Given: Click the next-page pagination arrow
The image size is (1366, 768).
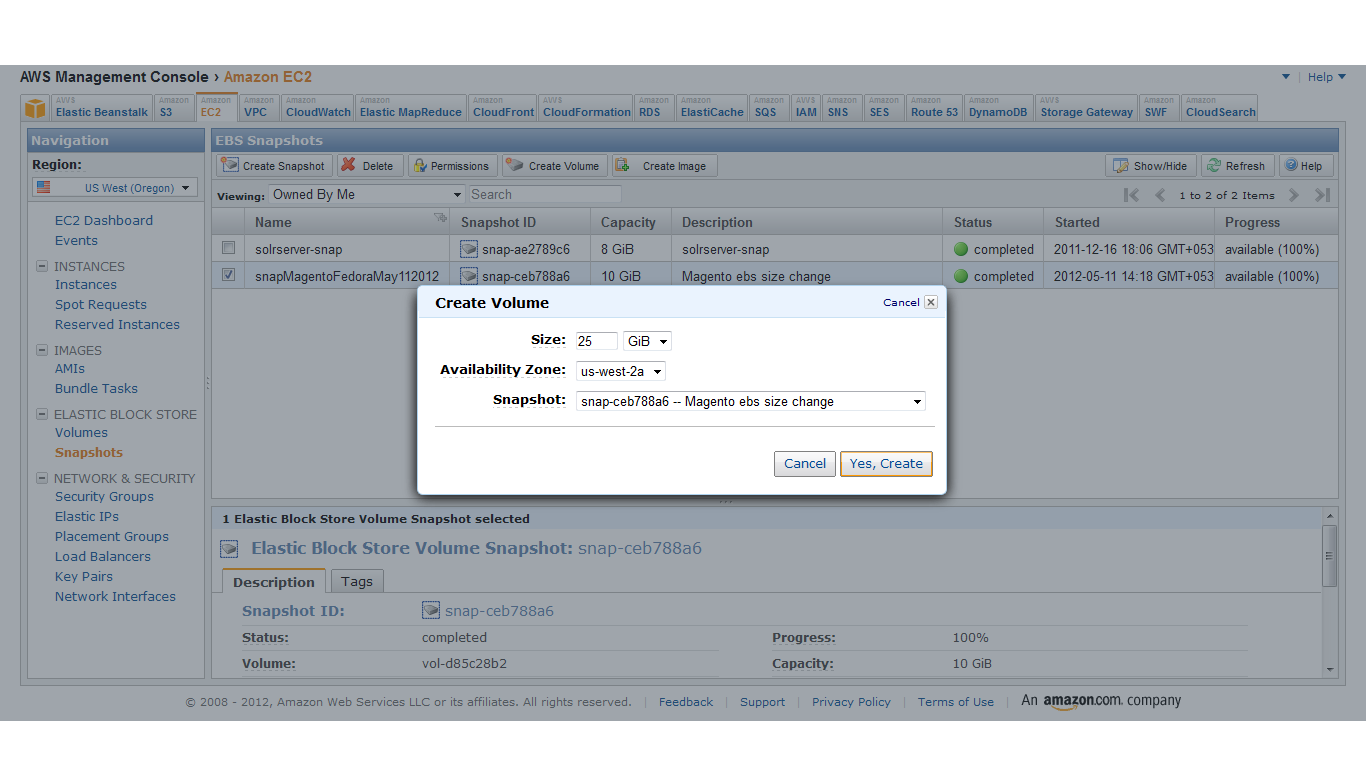Looking at the screenshot, I should click(x=1293, y=195).
